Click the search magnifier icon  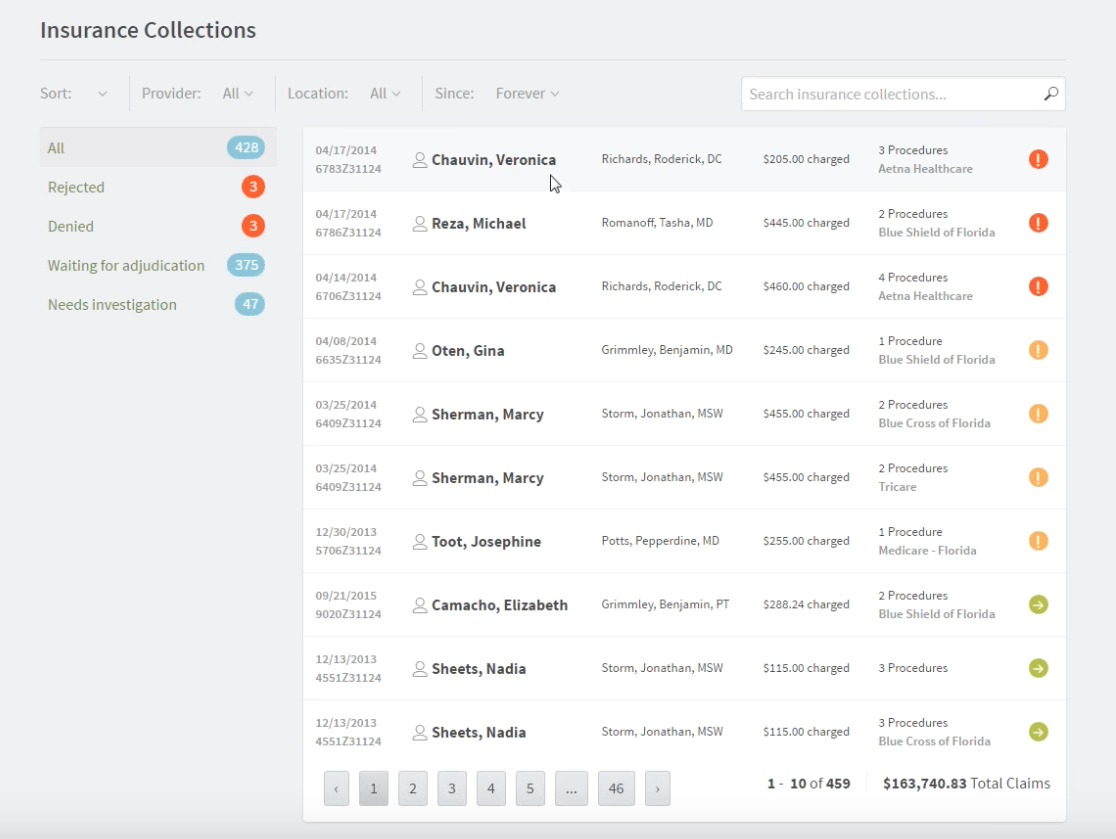(x=1051, y=93)
